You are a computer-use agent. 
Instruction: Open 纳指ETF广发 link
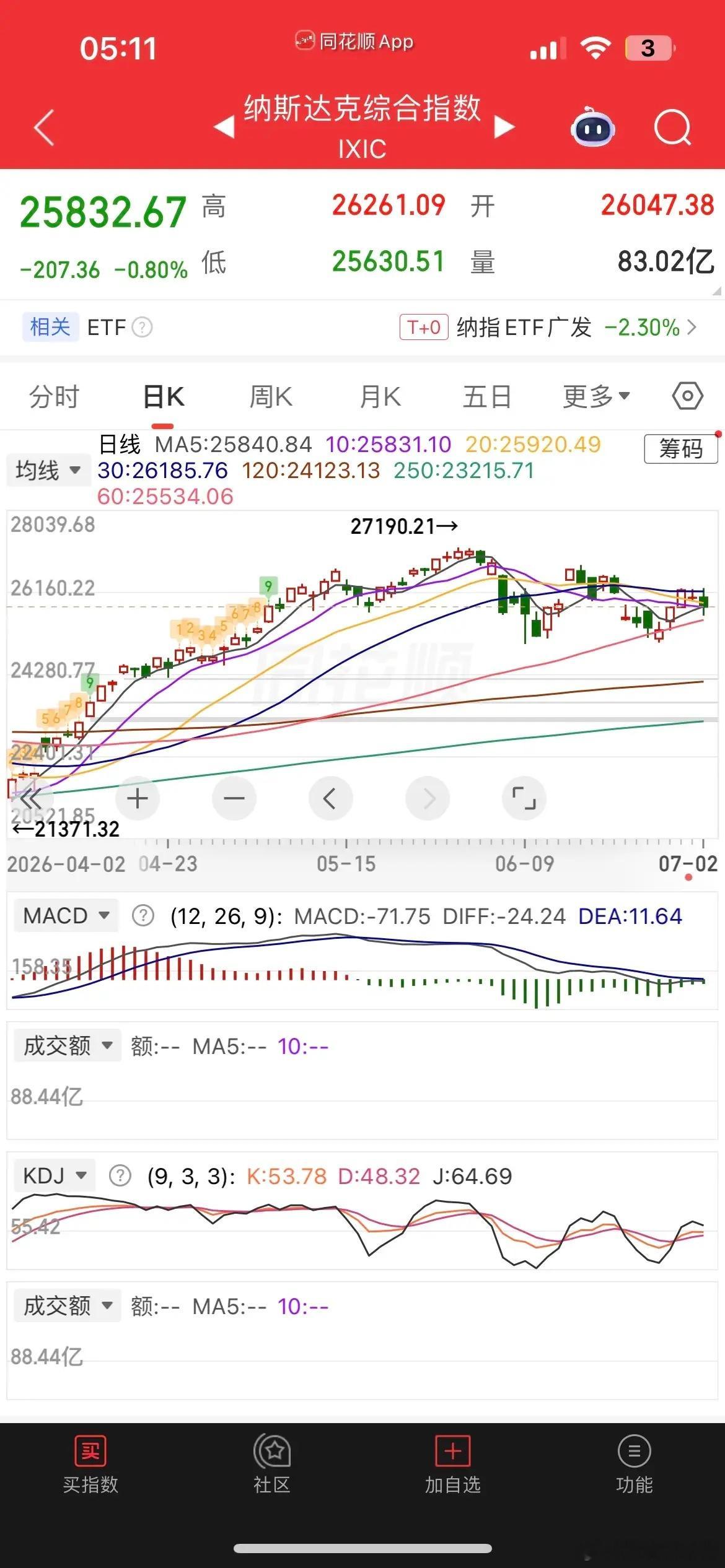click(x=524, y=327)
